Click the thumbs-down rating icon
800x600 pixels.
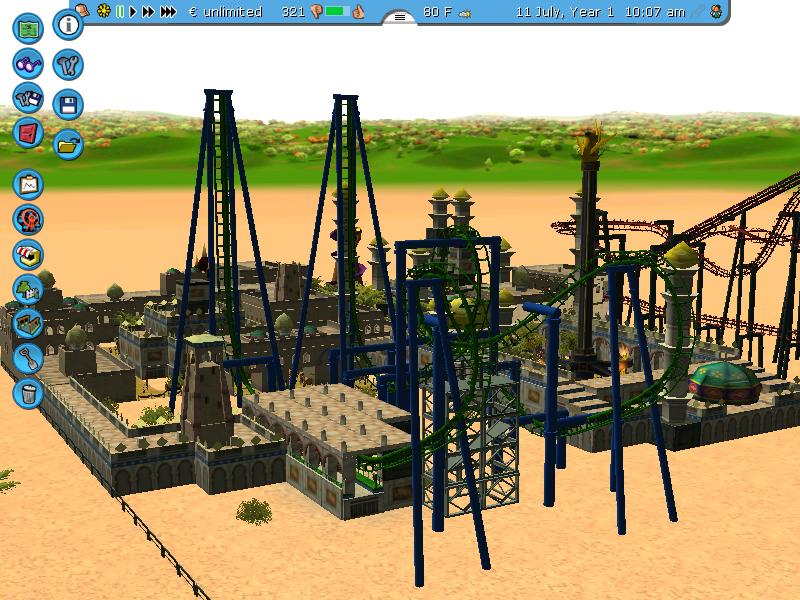point(316,12)
